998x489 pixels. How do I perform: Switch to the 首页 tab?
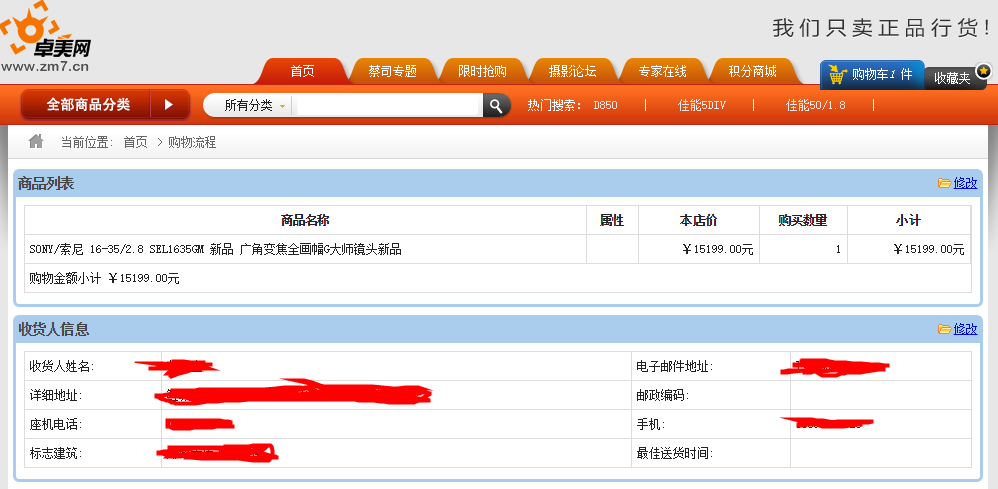pyautogui.click(x=302, y=71)
